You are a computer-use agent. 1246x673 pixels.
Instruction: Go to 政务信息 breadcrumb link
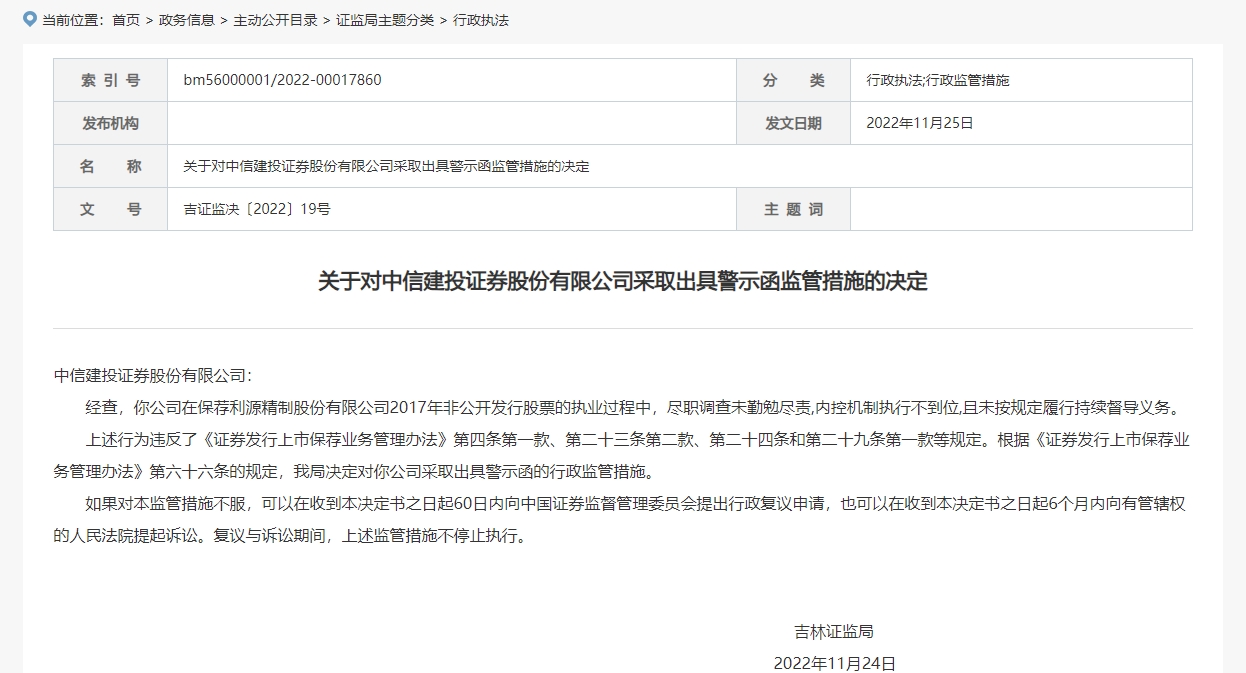[x=187, y=20]
